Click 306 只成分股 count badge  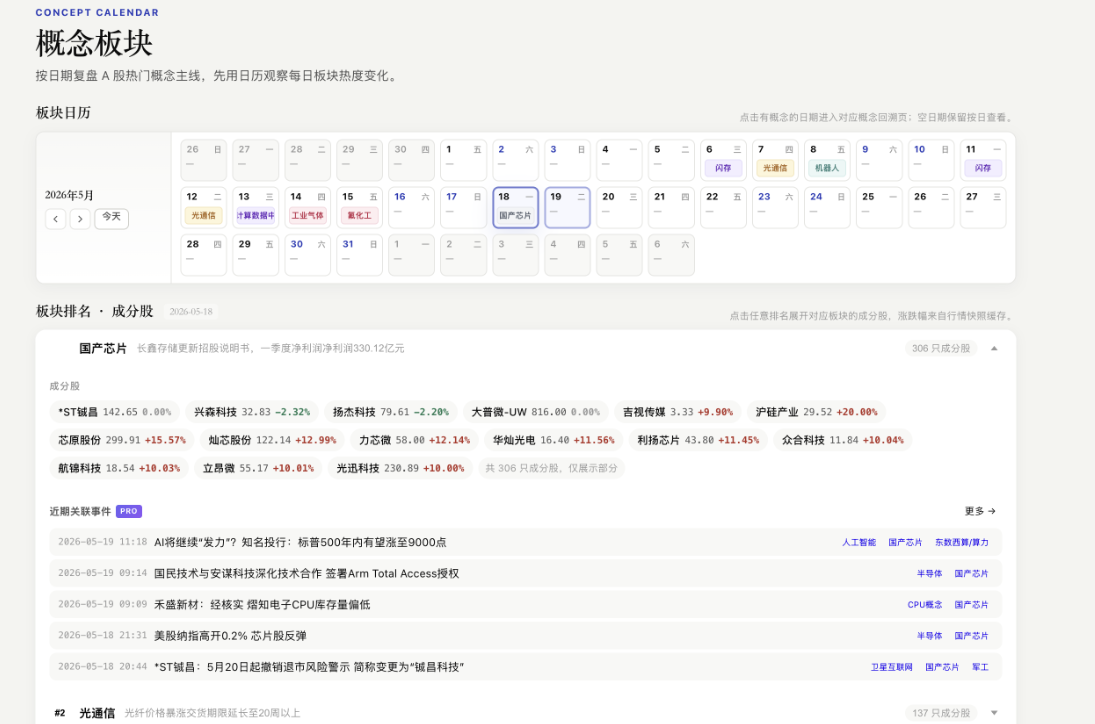941,348
